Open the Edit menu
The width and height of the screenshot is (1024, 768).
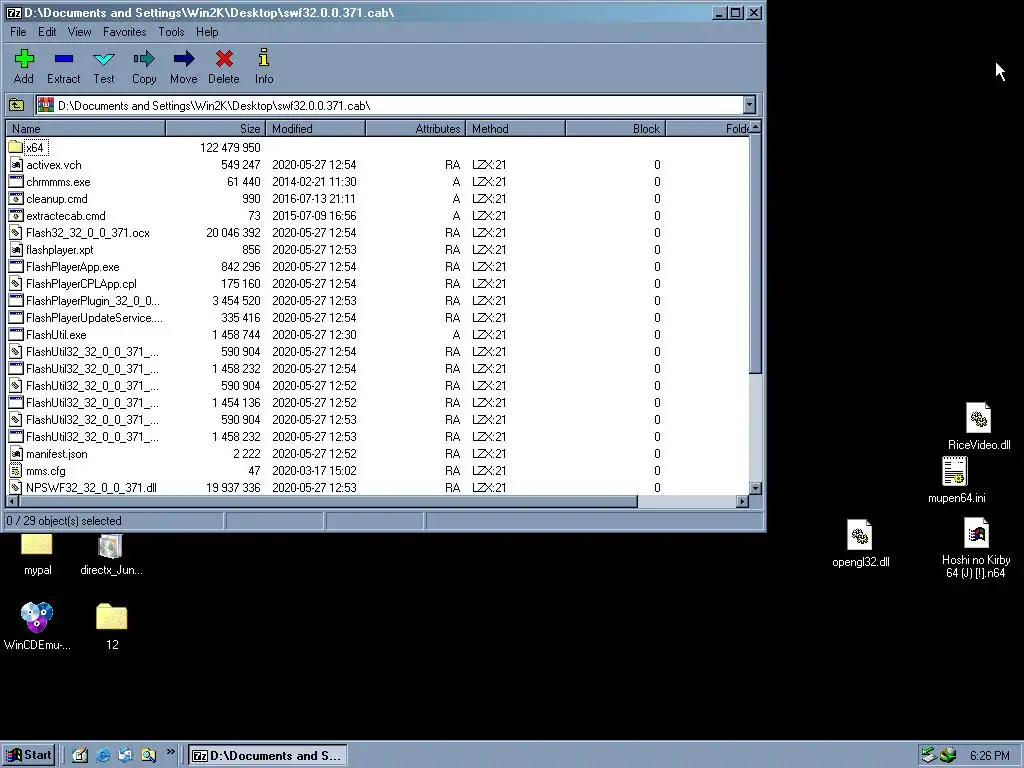click(47, 32)
